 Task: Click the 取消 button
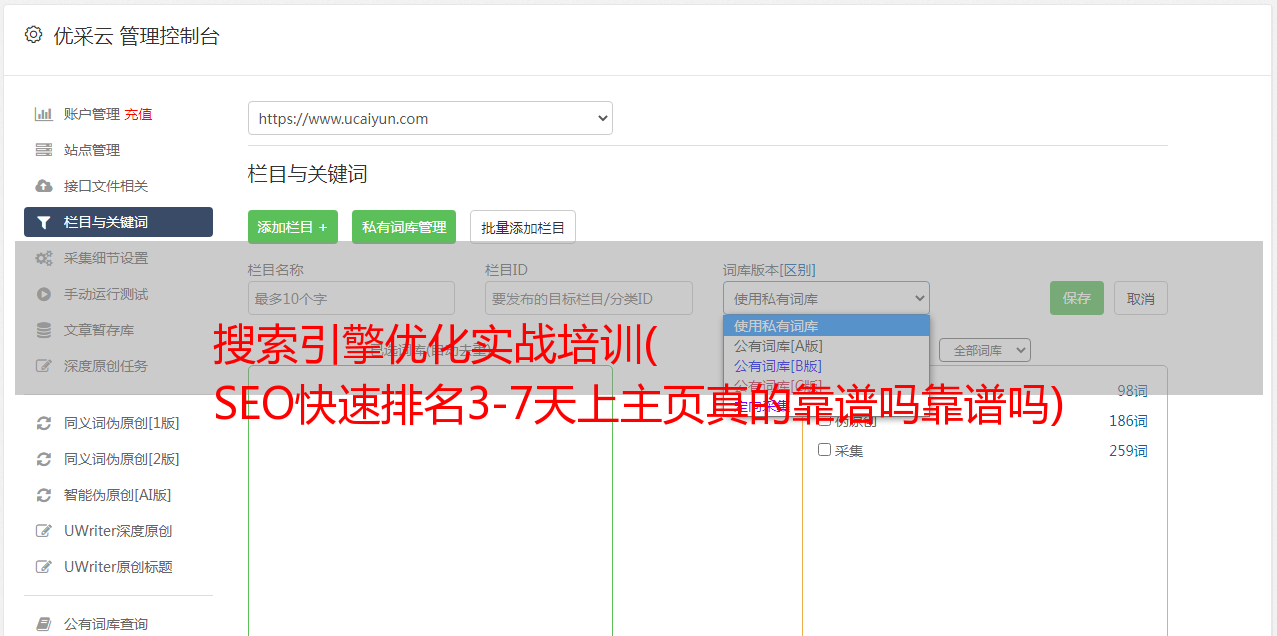[x=1141, y=298]
